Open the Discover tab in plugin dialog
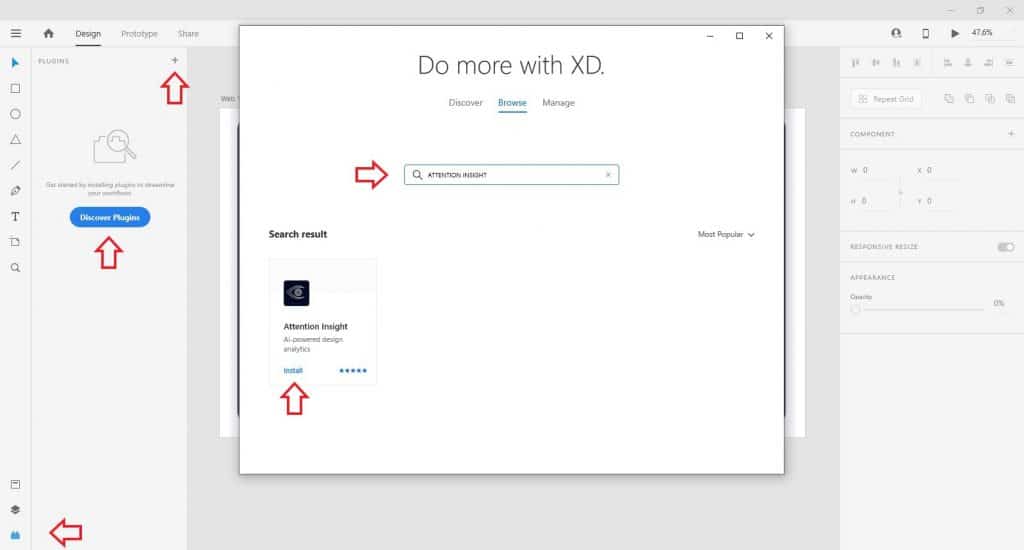Screen dimensions: 1024x550 466,103
